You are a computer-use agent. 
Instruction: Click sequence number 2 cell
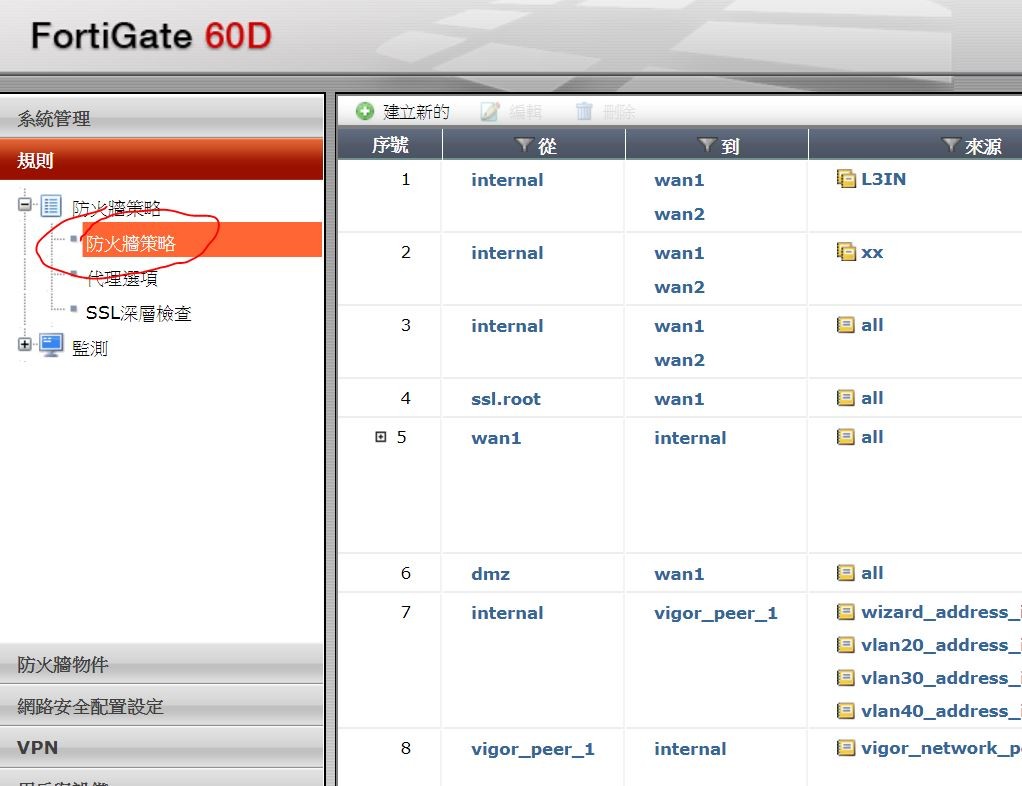coord(405,252)
